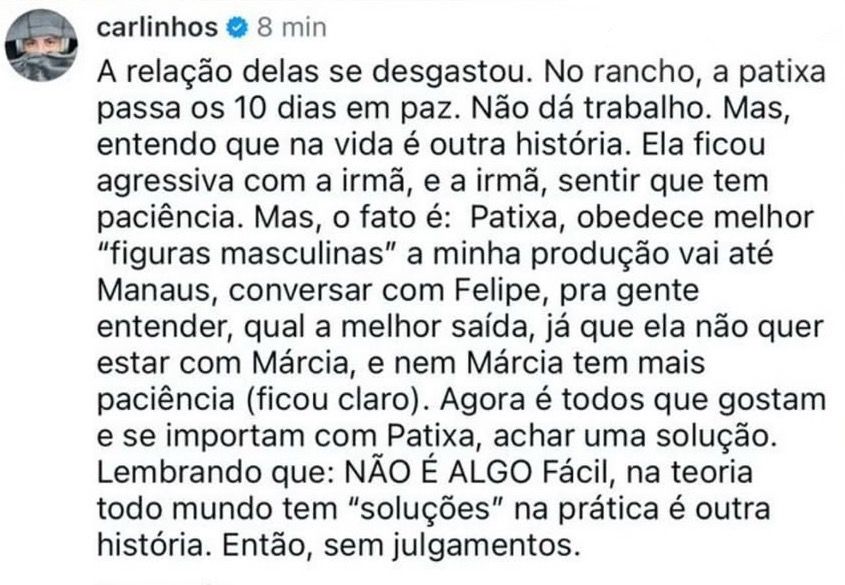Image resolution: width=845 pixels, height=585 pixels.
Task: Select the quoted phrase figuras masculinas
Action: [x=247, y=255]
